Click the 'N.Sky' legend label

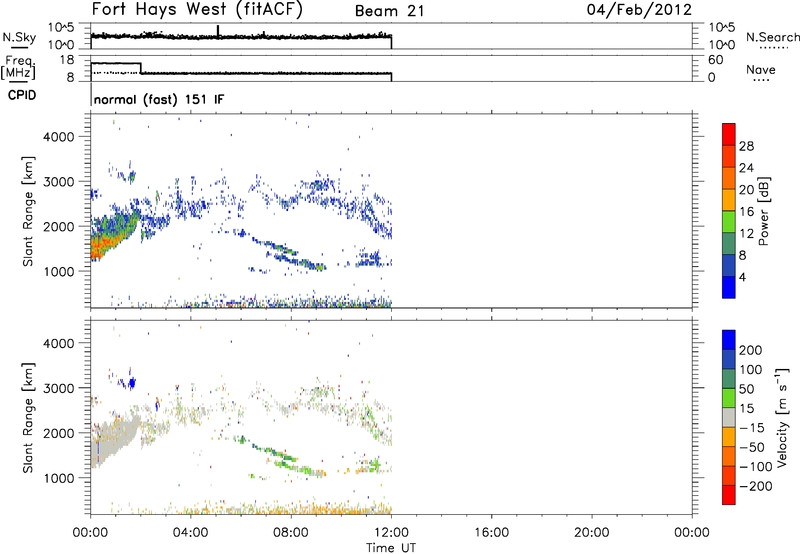tap(19, 37)
